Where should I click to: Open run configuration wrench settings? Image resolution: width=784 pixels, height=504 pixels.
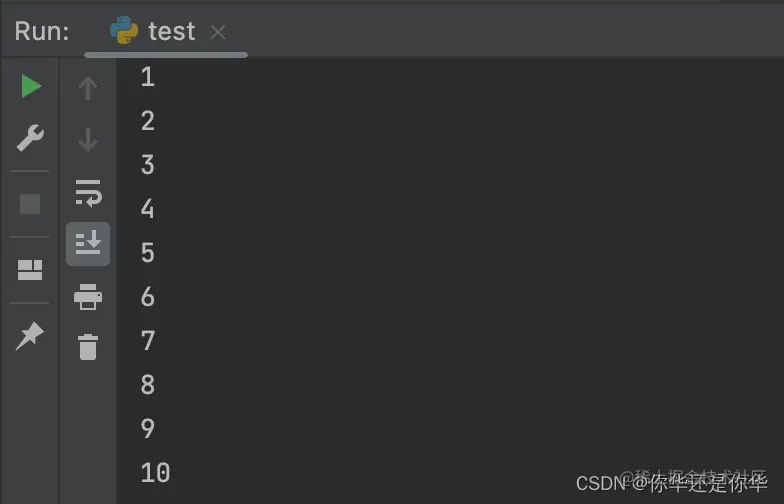(x=30, y=138)
